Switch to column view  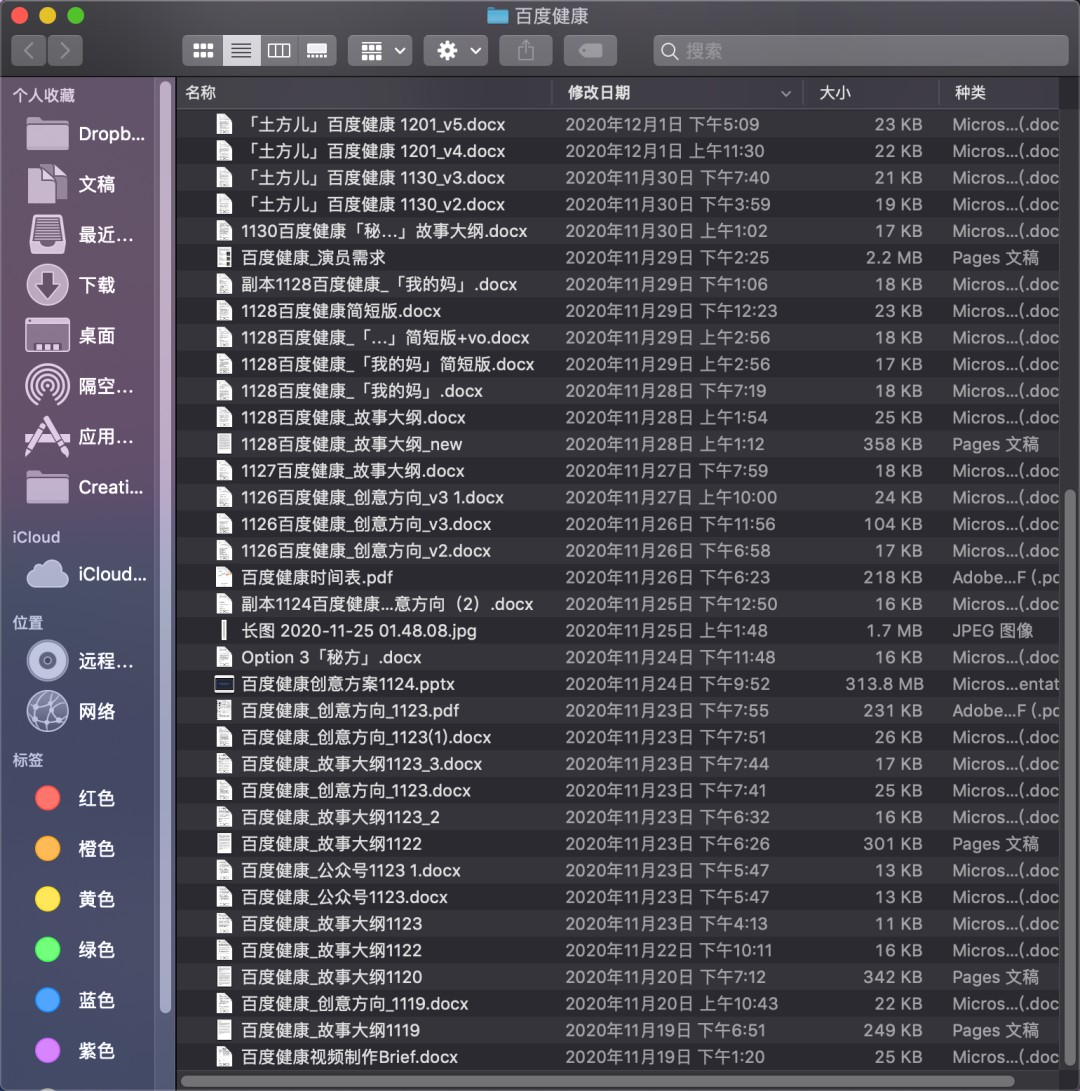click(279, 50)
